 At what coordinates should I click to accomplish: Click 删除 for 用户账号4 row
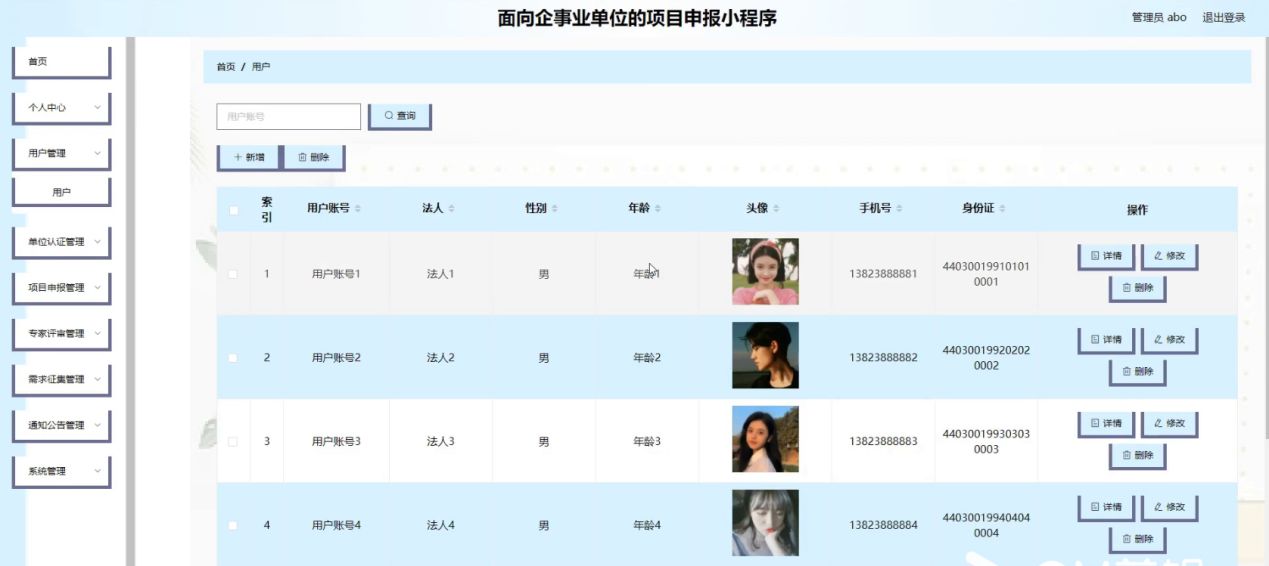[x=1137, y=540]
